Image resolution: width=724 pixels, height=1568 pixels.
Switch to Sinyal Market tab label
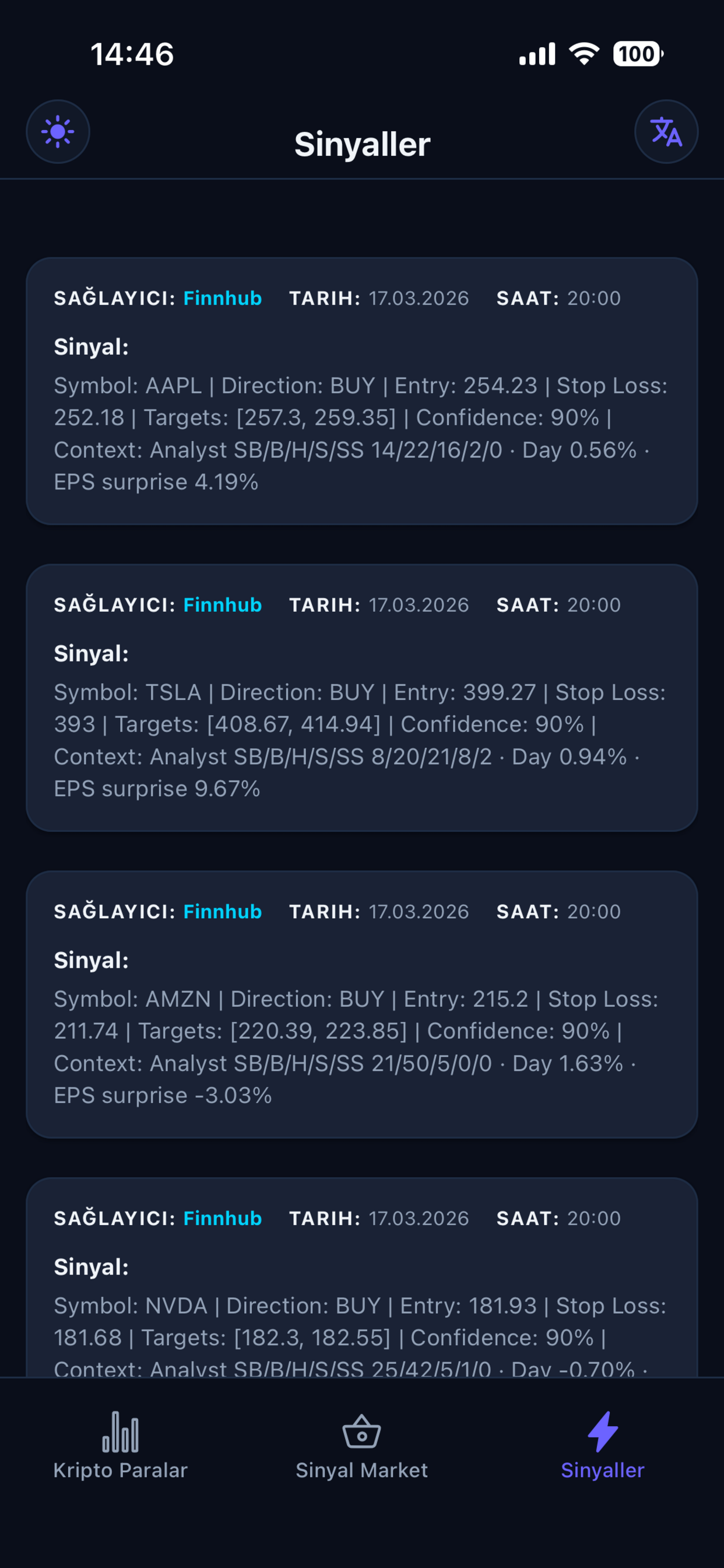click(361, 1471)
